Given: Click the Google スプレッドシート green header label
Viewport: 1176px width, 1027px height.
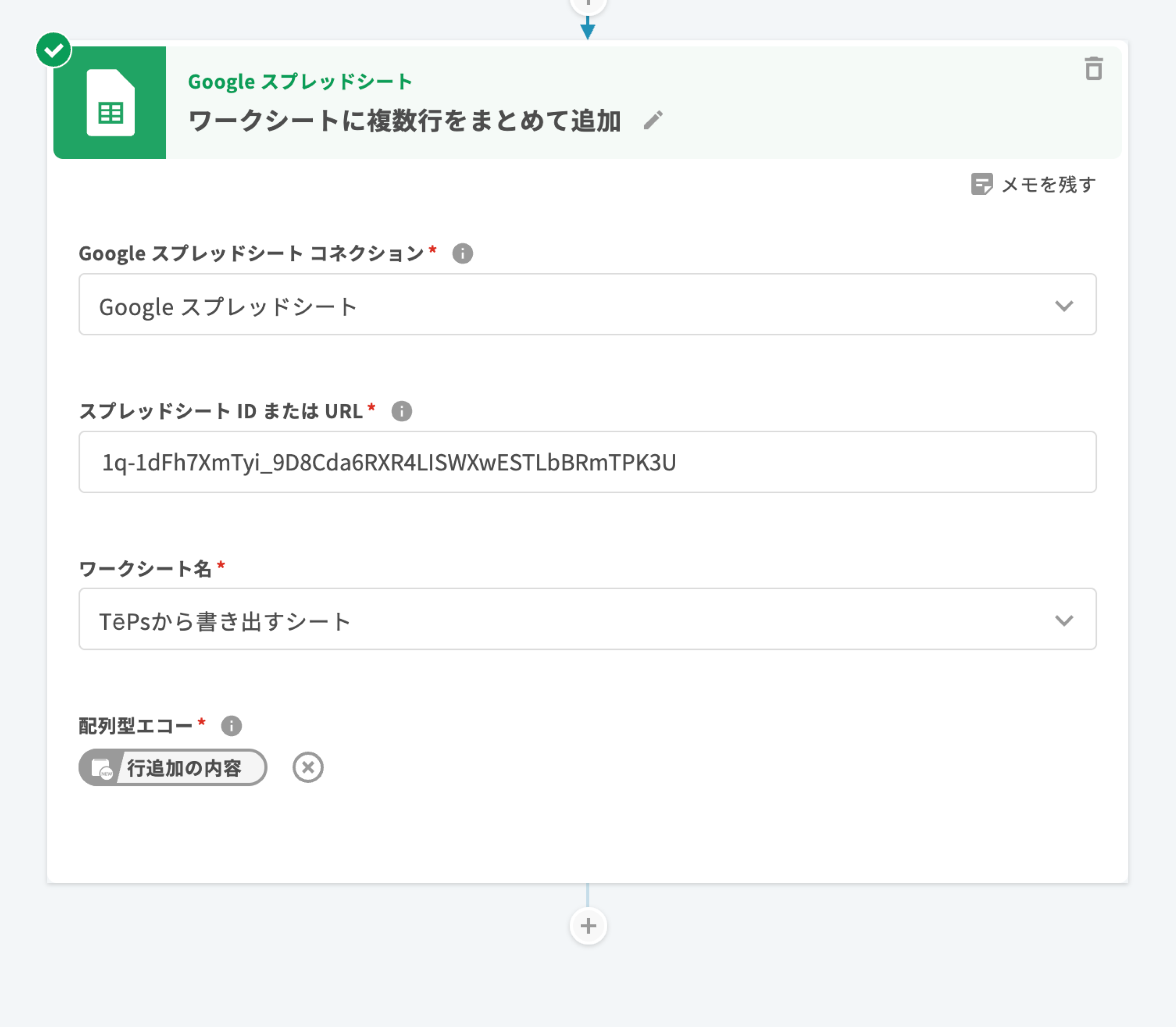Looking at the screenshot, I should tap(300, 81).
